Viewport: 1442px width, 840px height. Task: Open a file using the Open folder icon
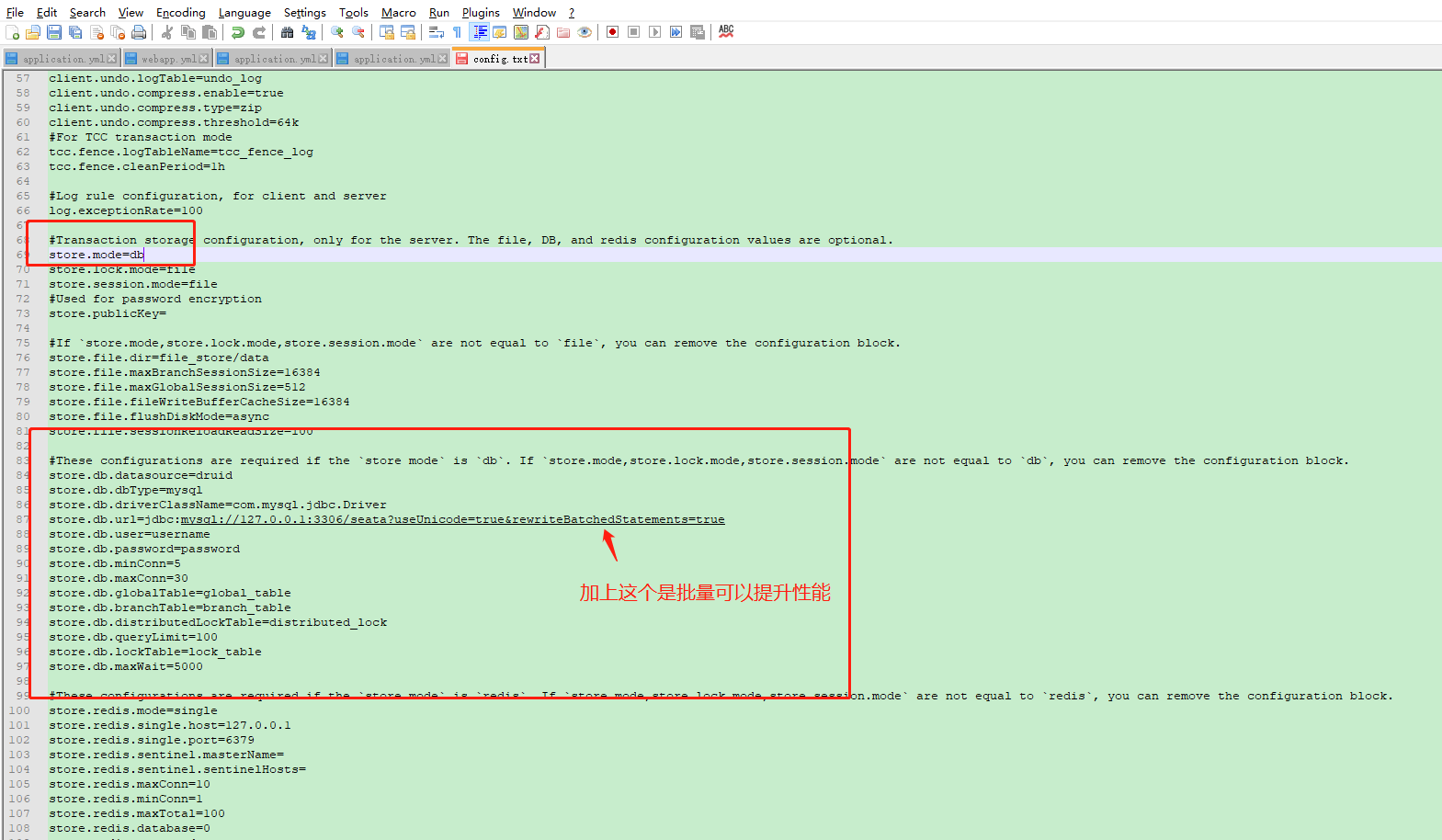[32, 32]
